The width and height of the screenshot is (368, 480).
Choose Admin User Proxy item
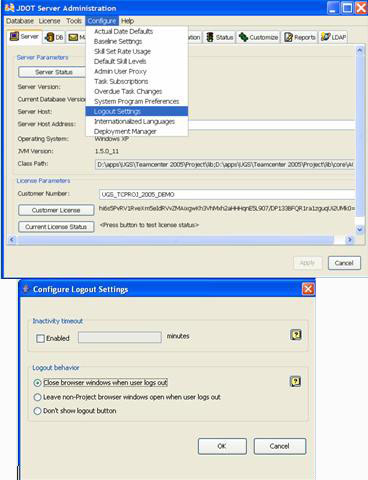(137, 71)
